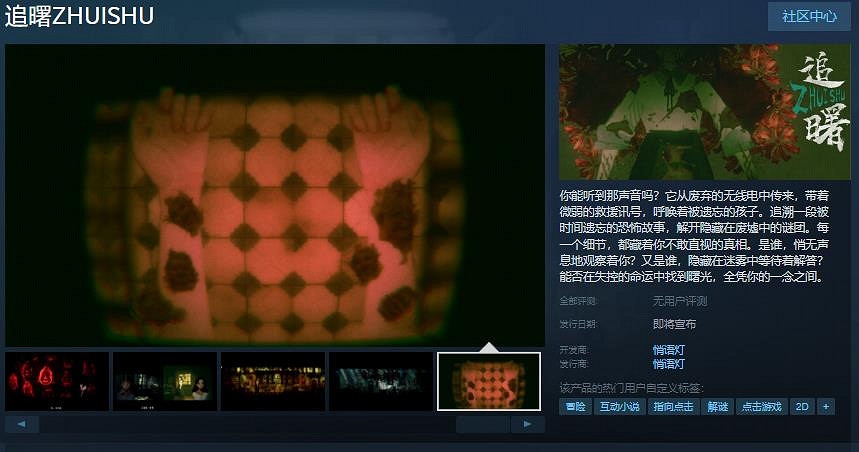The image size is (859, 452).
Task: Click the thumbnail strip scrollbar handle
Action: click(483, 424)
